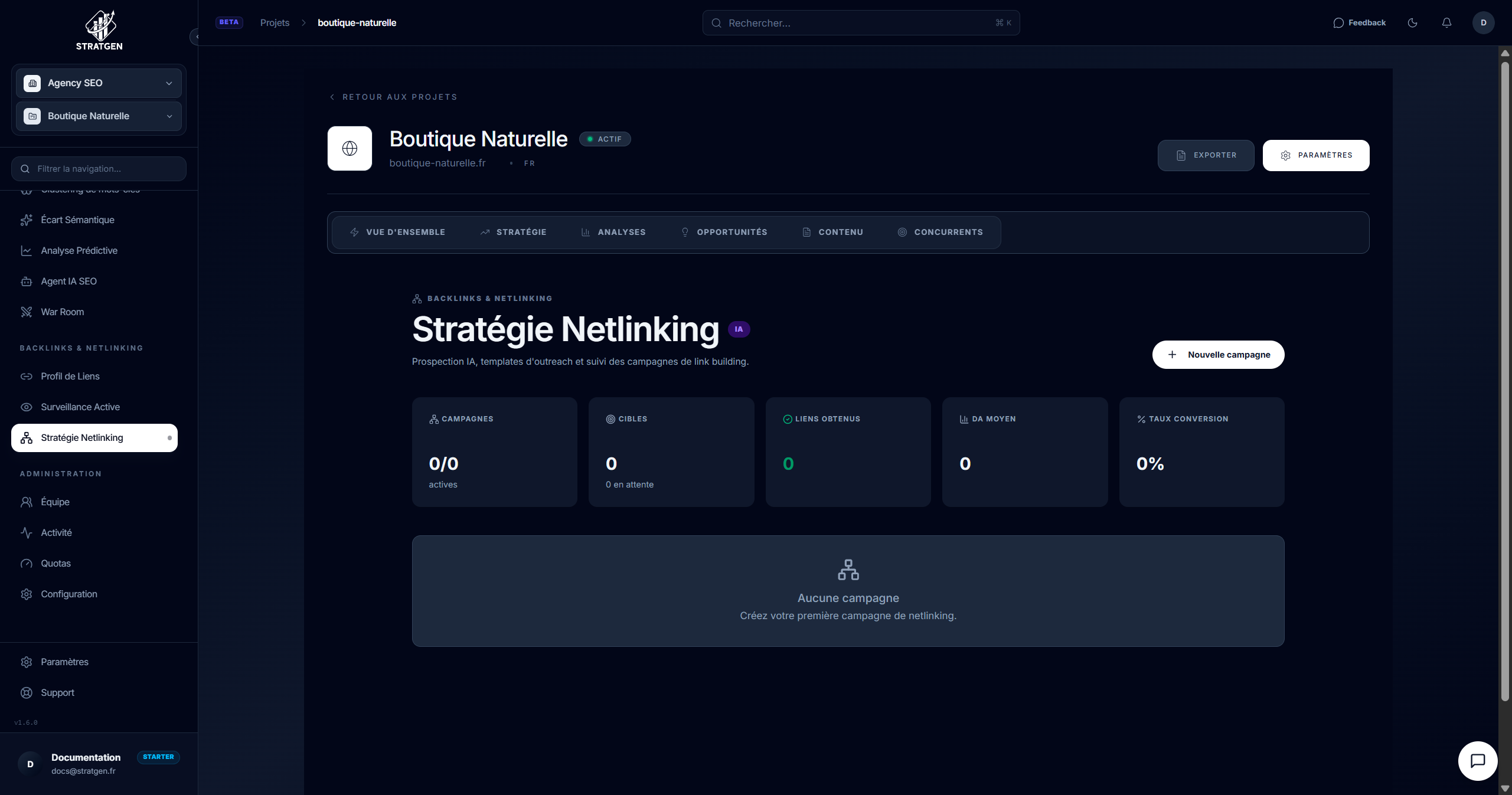Click the Nouvelle campagne button
Screen dimensions: 1512x795
(x=1218, y=355)
